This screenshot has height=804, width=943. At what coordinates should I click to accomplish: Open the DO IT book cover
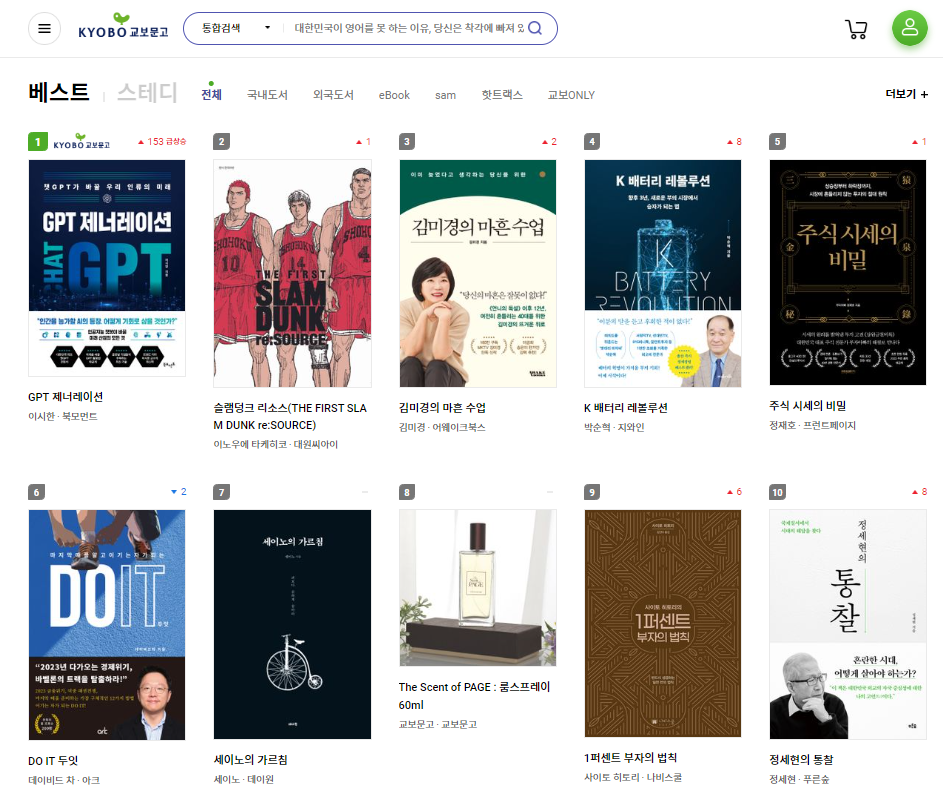(x=107, y=625)
